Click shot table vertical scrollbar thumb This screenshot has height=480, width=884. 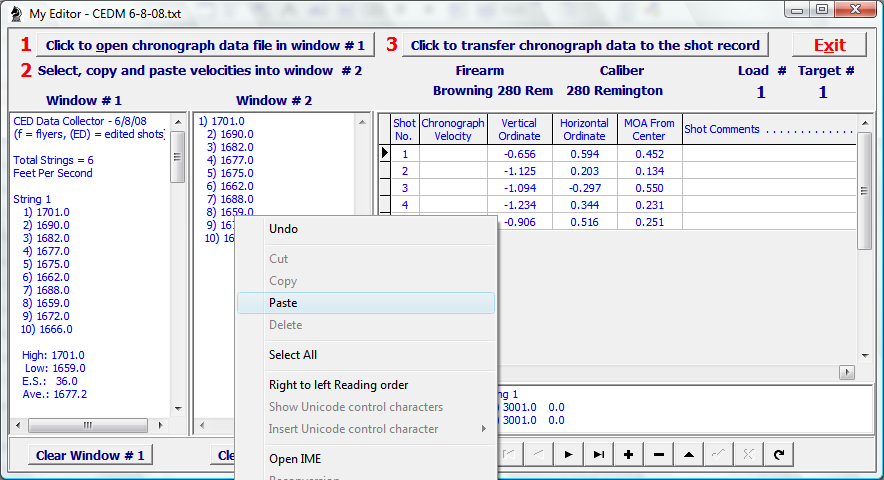point(865,191)
